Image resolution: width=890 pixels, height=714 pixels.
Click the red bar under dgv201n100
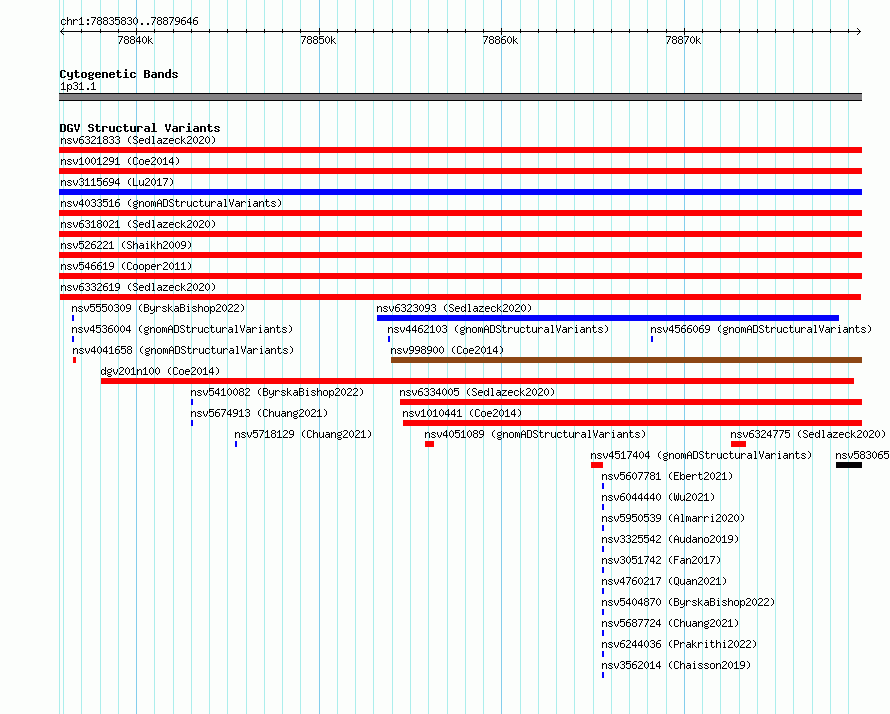point(477,381)
